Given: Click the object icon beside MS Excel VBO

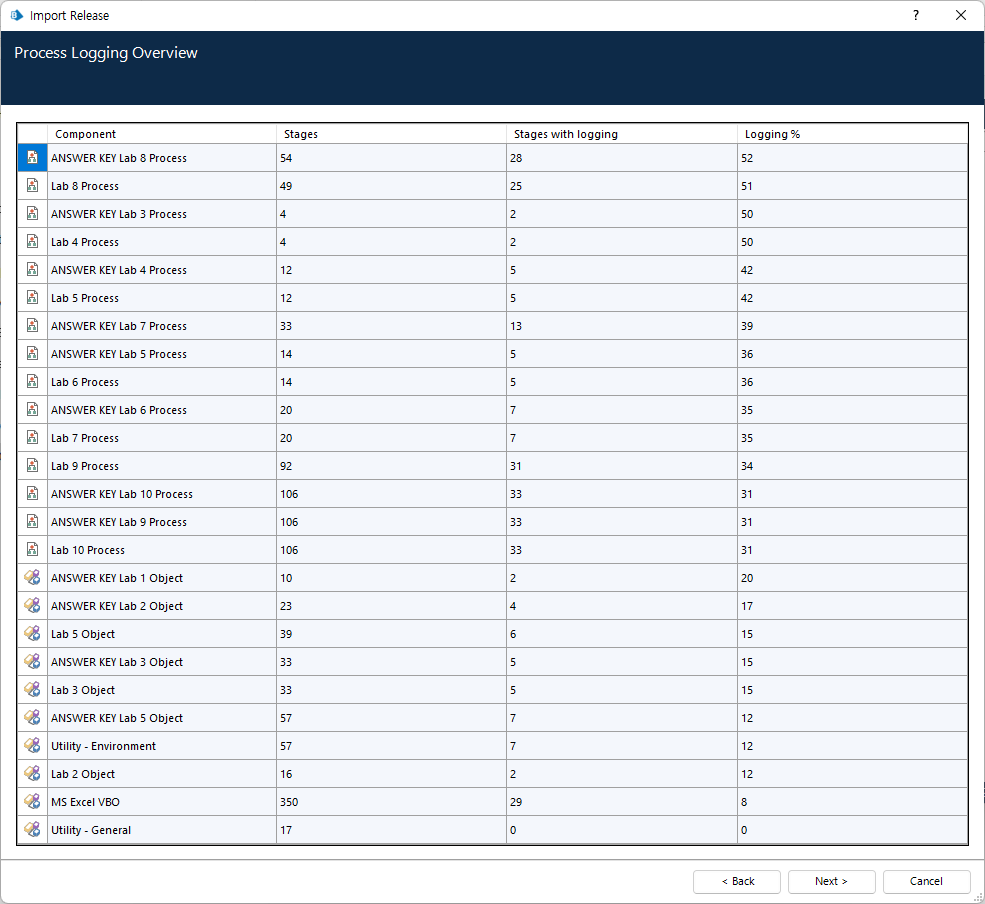Looking at the screenshot, I should [x=32, y=802].
